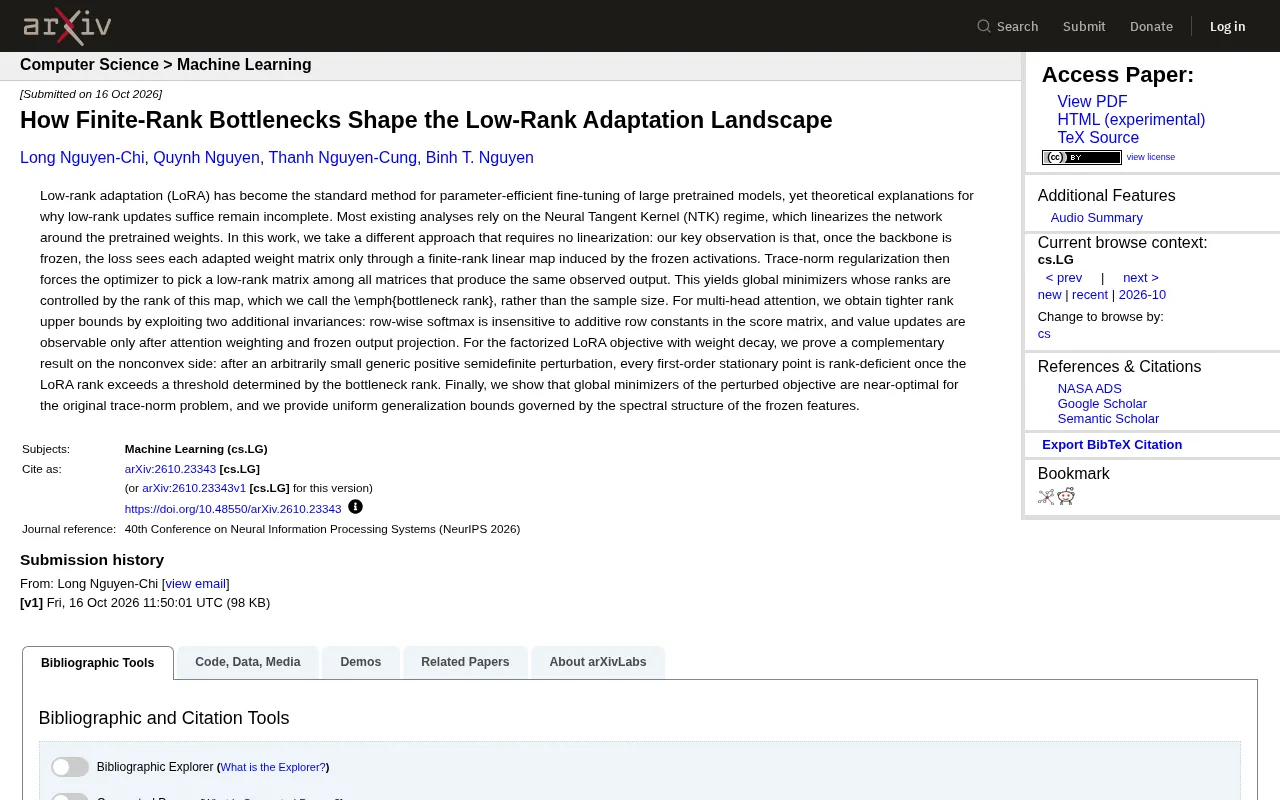Open the Demos tab
This screenshot has width=1280, height=800.
(x=360, y=662)
